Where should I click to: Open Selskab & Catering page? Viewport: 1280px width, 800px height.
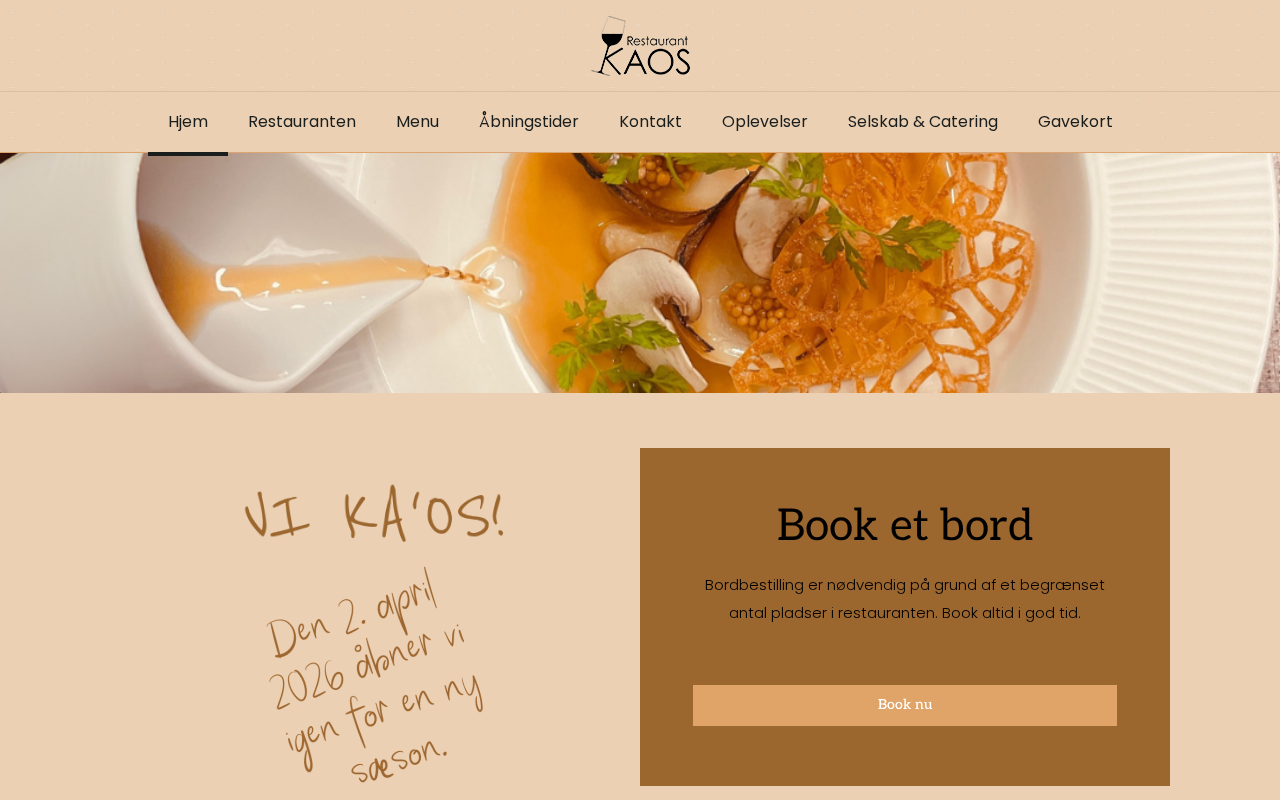pos(923,122)
